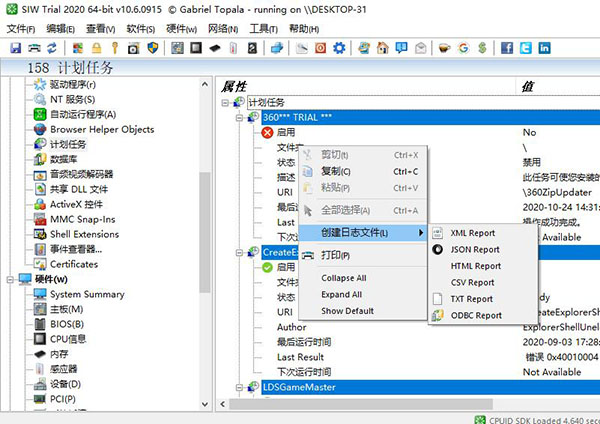
Task: Click the thermometer sensors toolbar icon
Action: pyautogui.click(x=233, y=48)
